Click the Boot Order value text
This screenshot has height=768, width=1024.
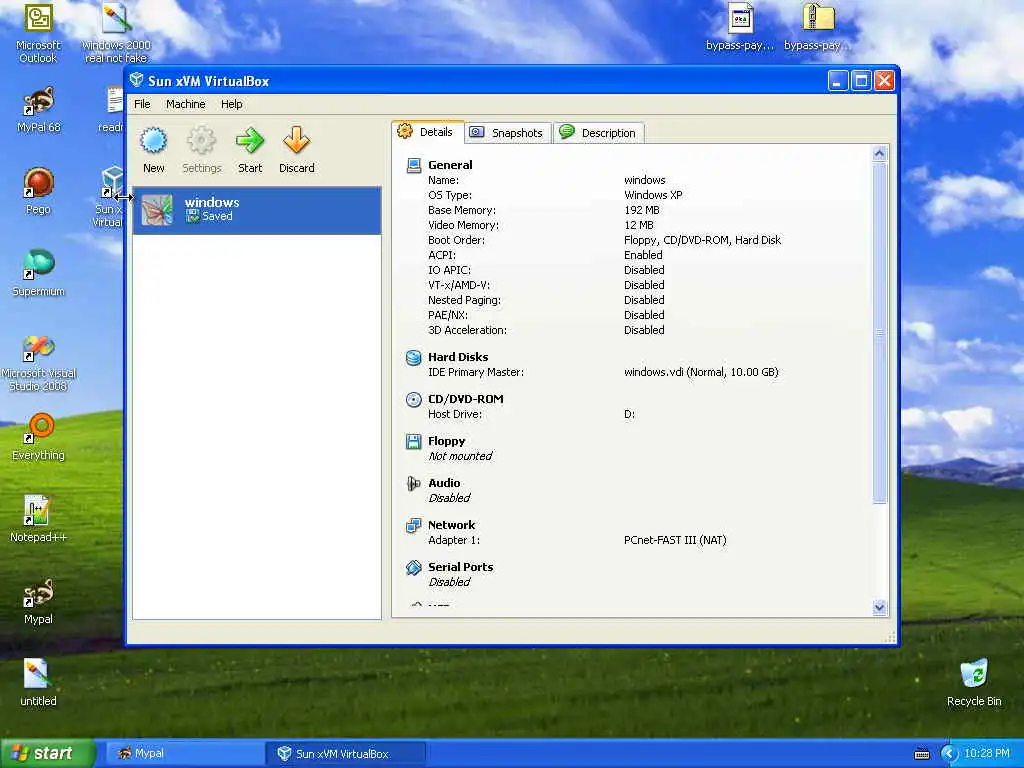[702, 240]
